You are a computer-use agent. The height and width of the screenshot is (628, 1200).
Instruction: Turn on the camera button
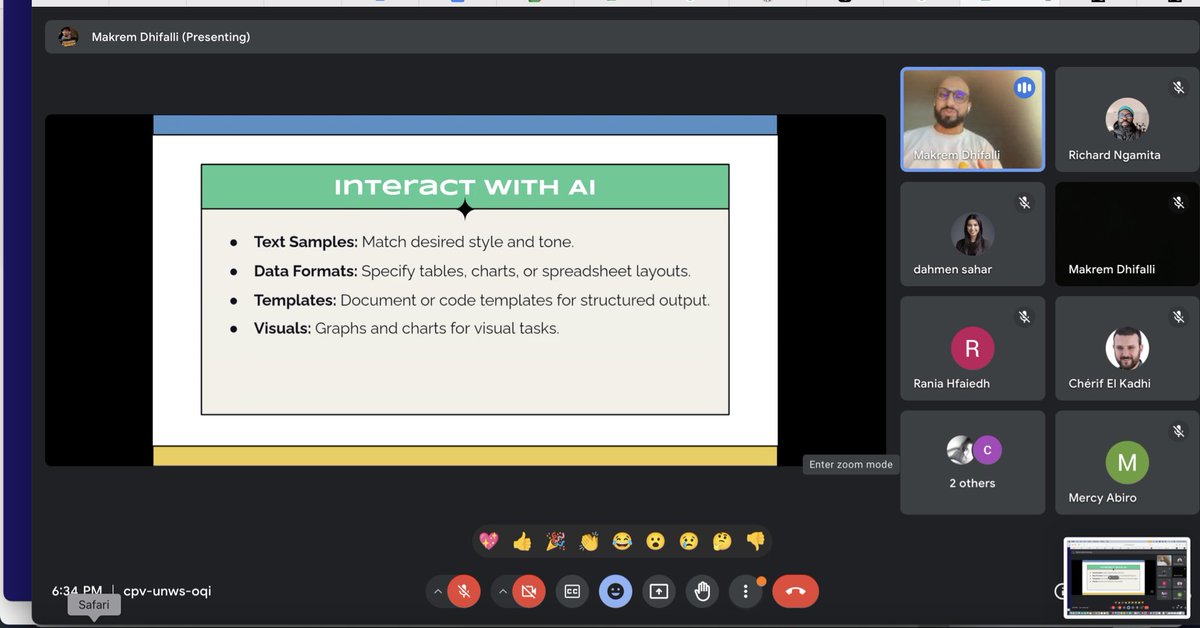[529, 591]
